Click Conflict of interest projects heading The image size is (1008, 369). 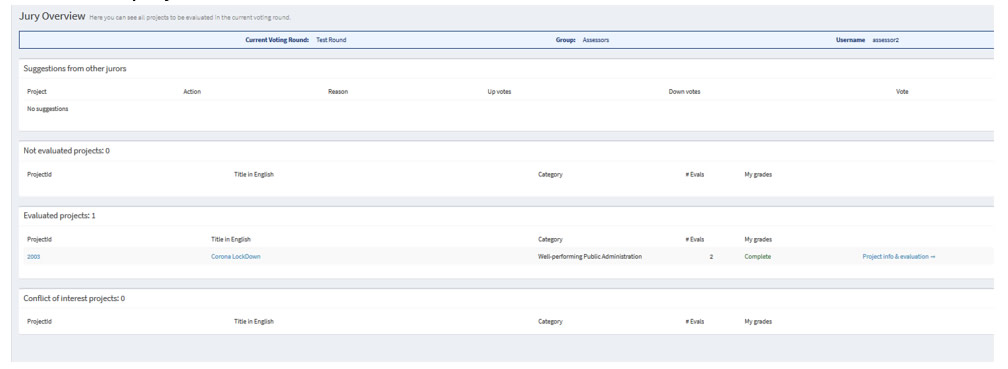pos(74,299)
